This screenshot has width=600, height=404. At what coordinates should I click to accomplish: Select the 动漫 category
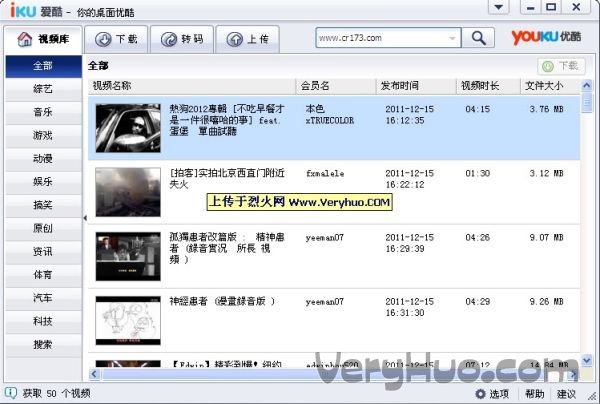43,159
